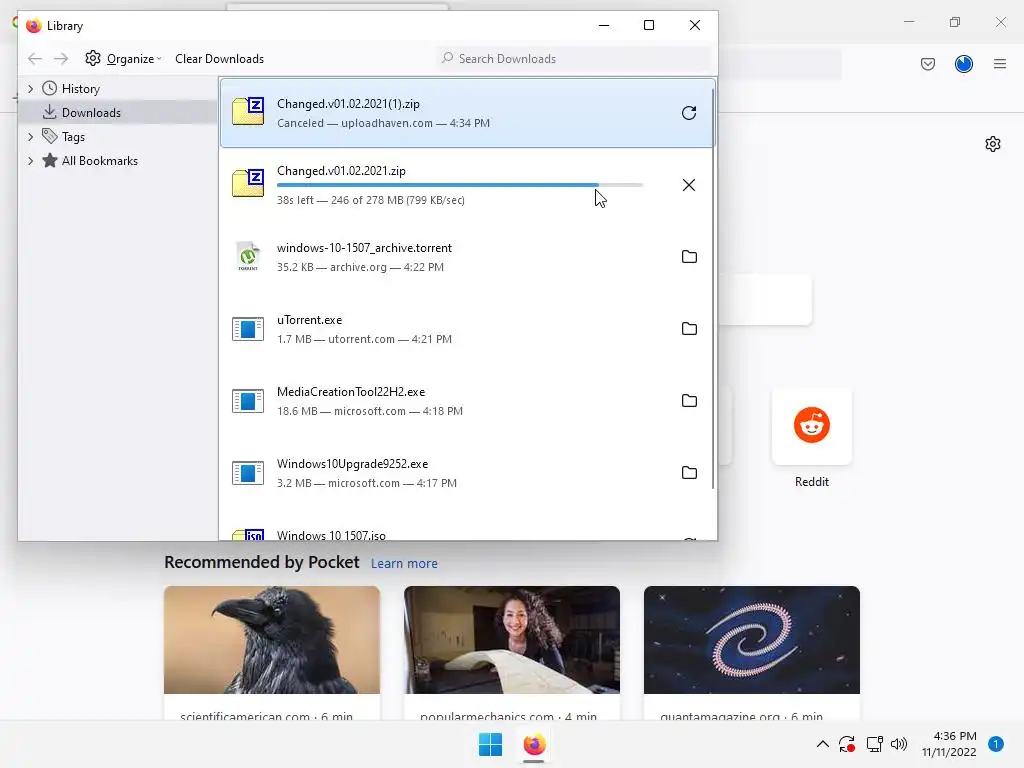Click the zip file icon of Changed.v01.02.2021(1).zip

point(248,112)
